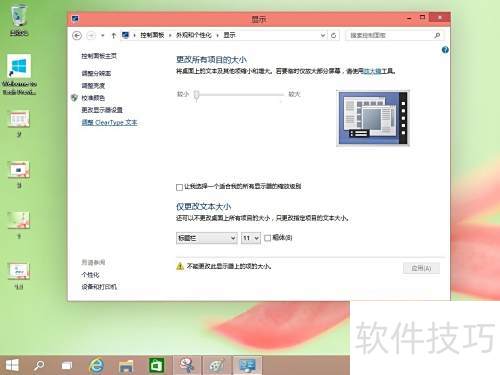Maximize the 显示 window
This screenshot has width=500, height=375.
[422, 17]
